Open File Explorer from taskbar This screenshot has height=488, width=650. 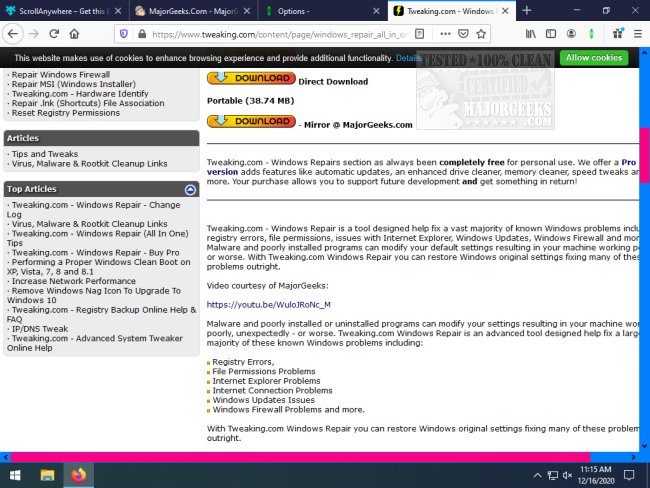pyautogui.click(x=47, y=475)
